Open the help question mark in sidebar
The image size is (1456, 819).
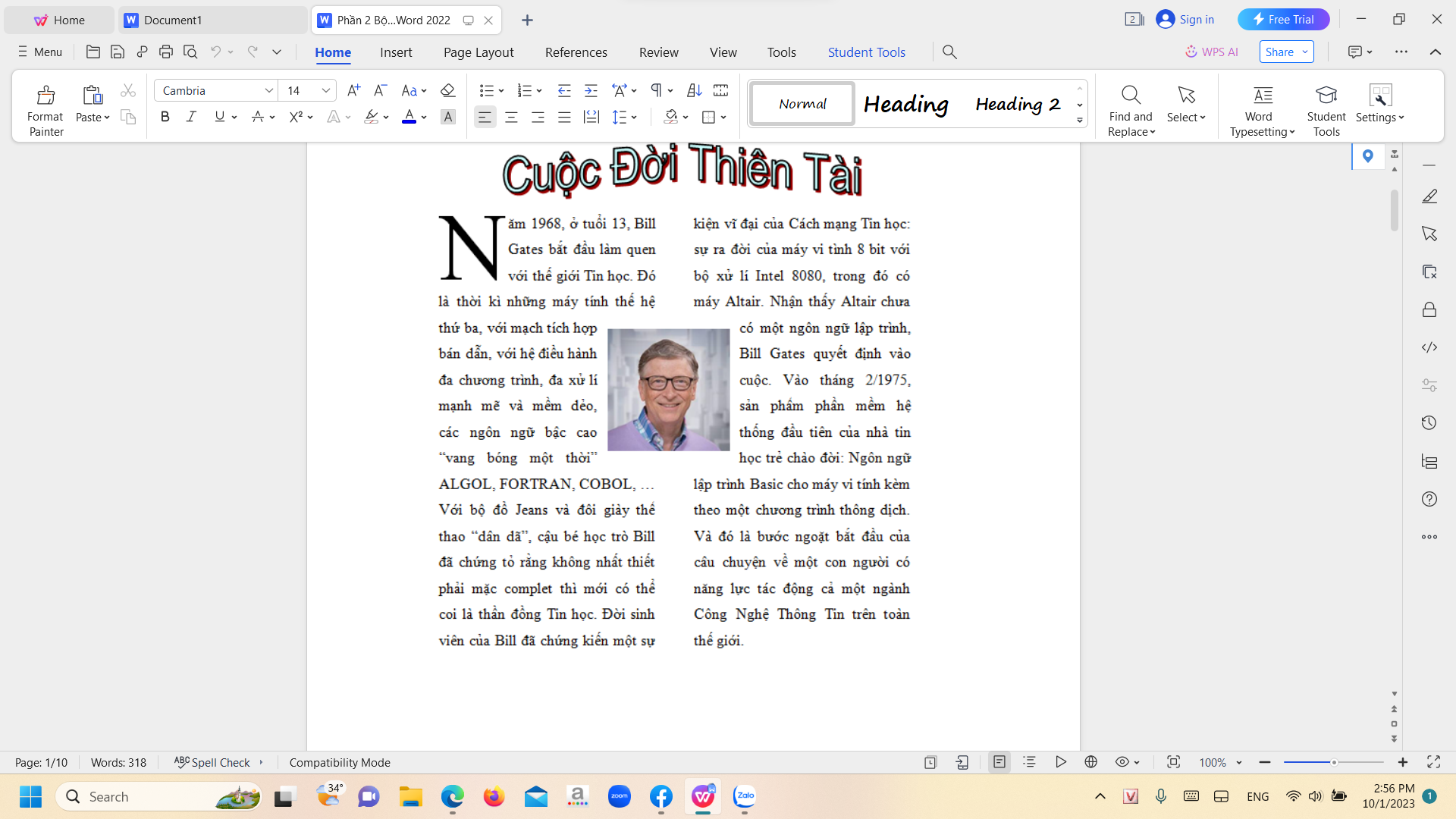pos(1429,499)
